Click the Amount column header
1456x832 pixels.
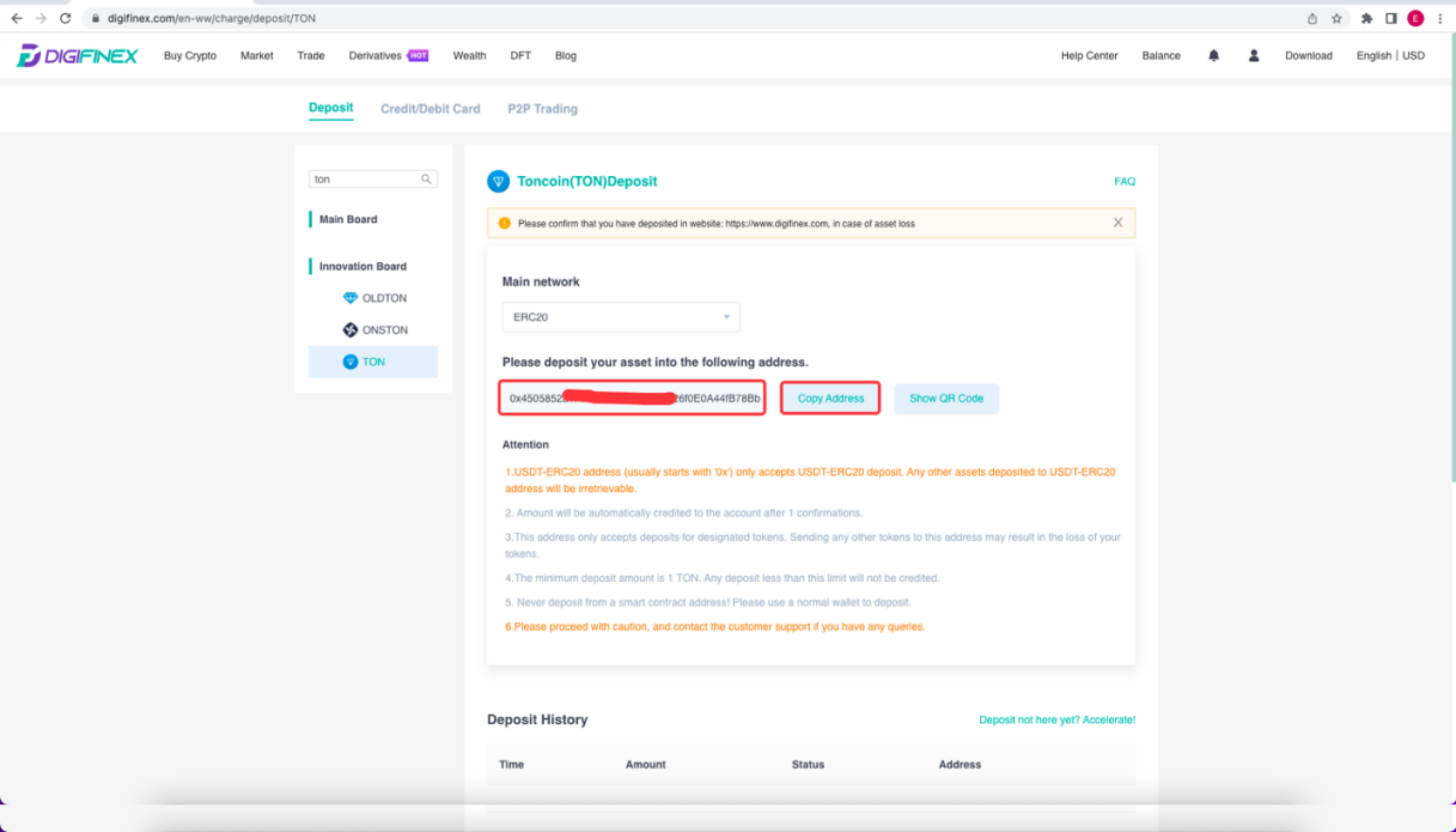[645, 764]
